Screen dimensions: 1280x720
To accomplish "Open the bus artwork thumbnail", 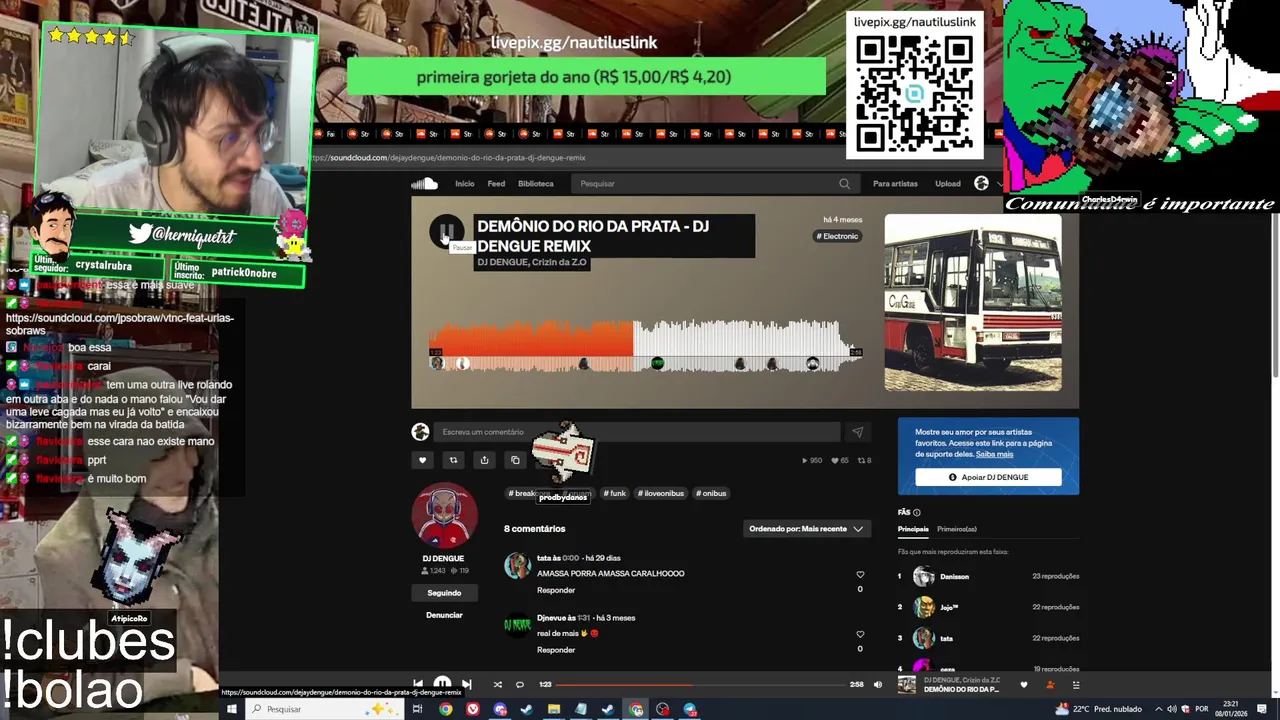I will (x=973, y=302).
